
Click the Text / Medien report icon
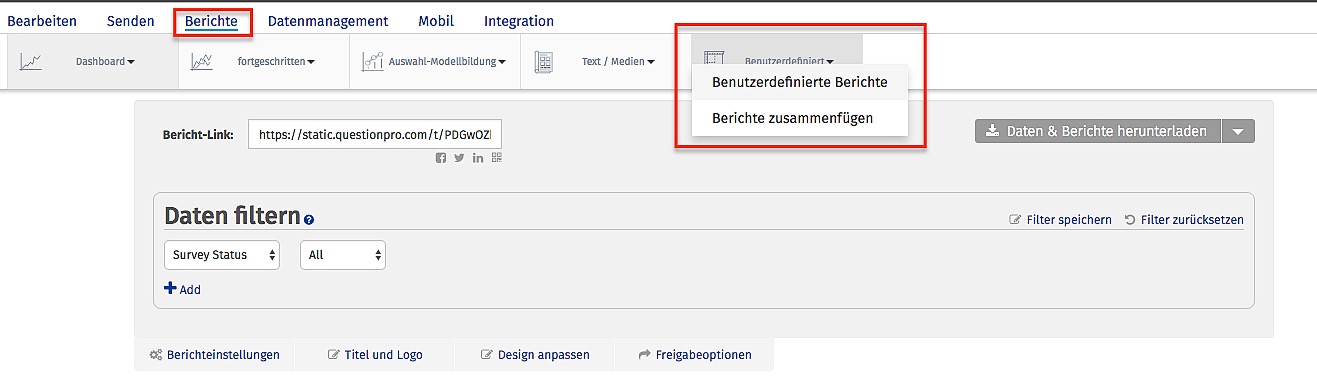[545, 62]
